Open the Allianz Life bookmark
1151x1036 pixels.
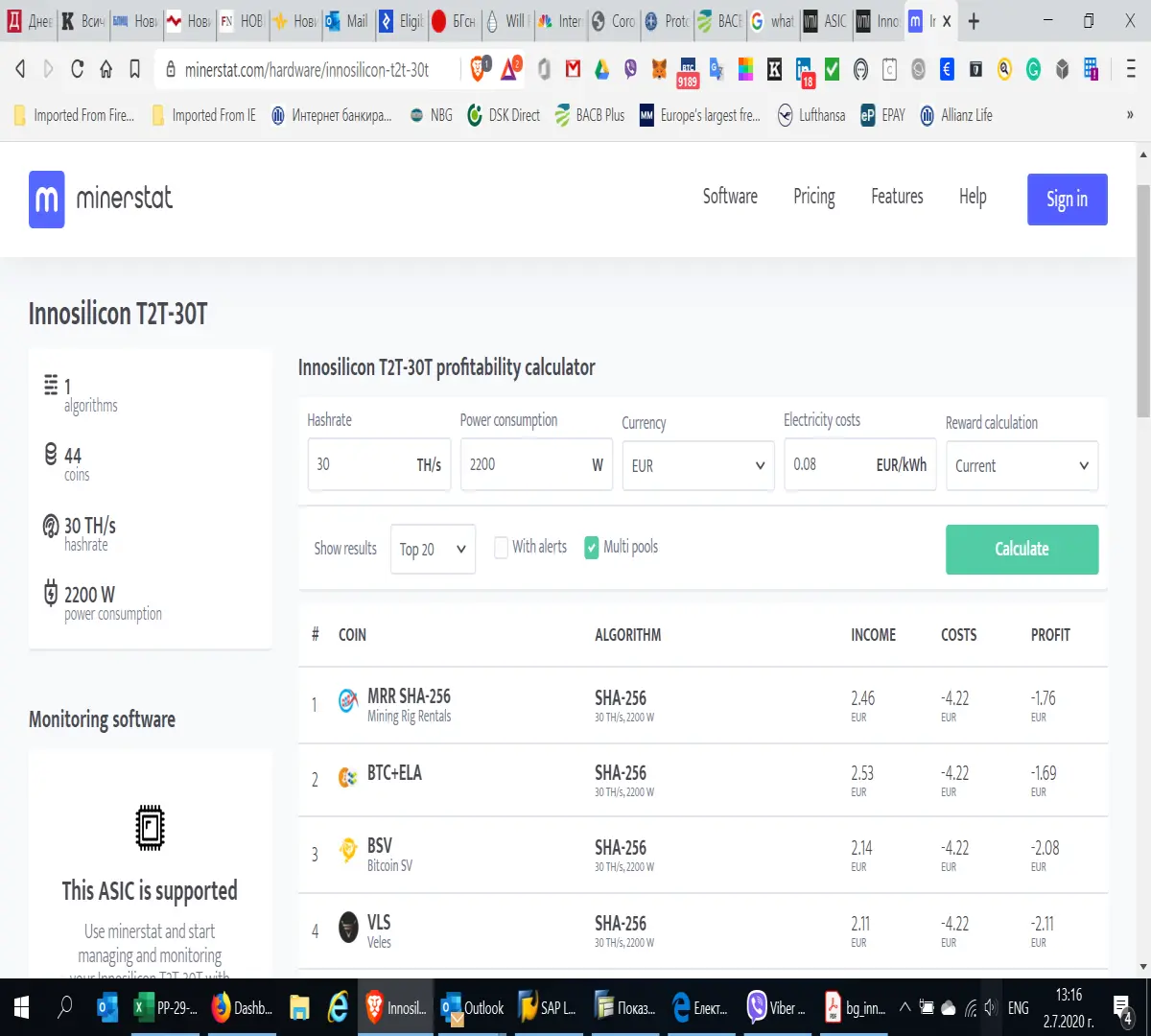tap(956, 115)
